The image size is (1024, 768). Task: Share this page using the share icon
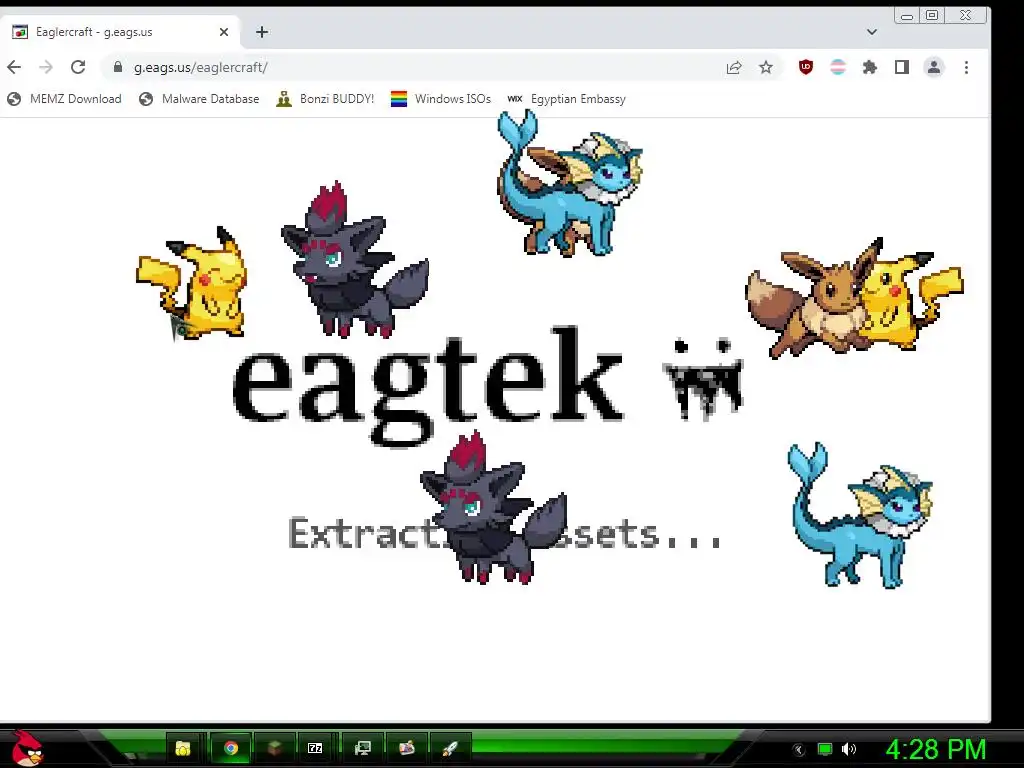pyautogui.click(x=734, y=67)
